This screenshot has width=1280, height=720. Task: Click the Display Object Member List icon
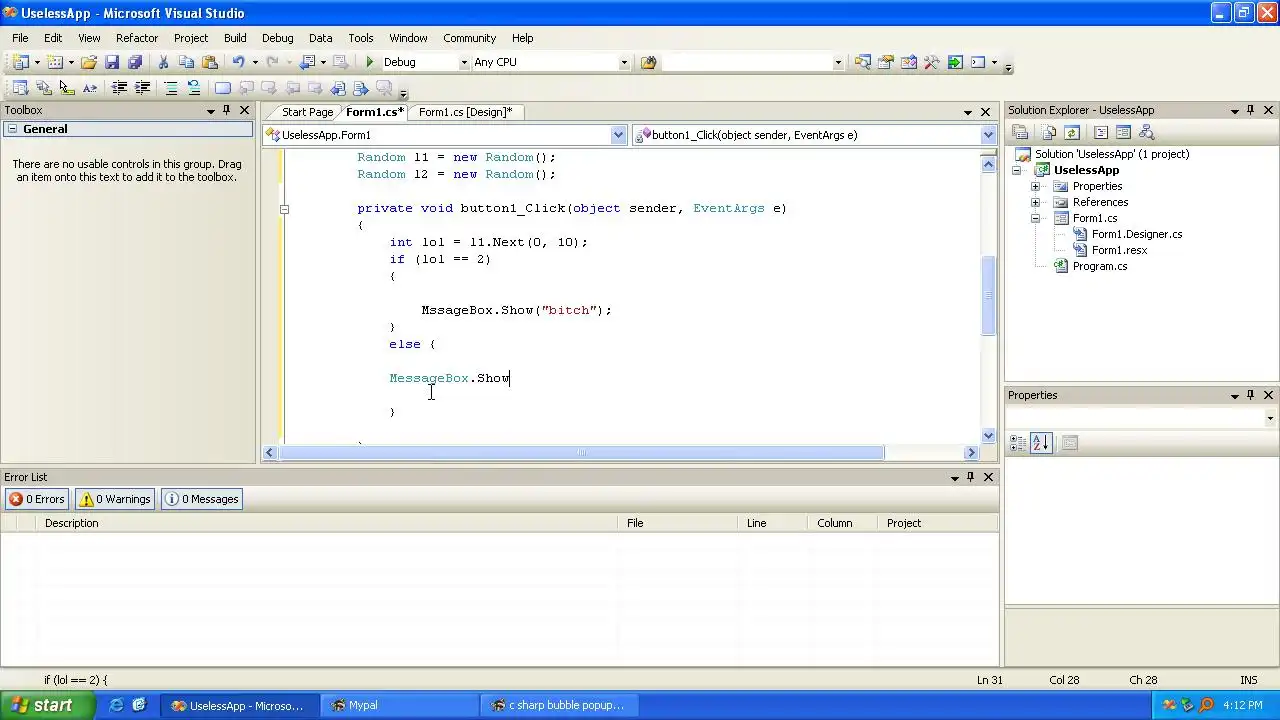pyautogui.click(x=20, y=88)
